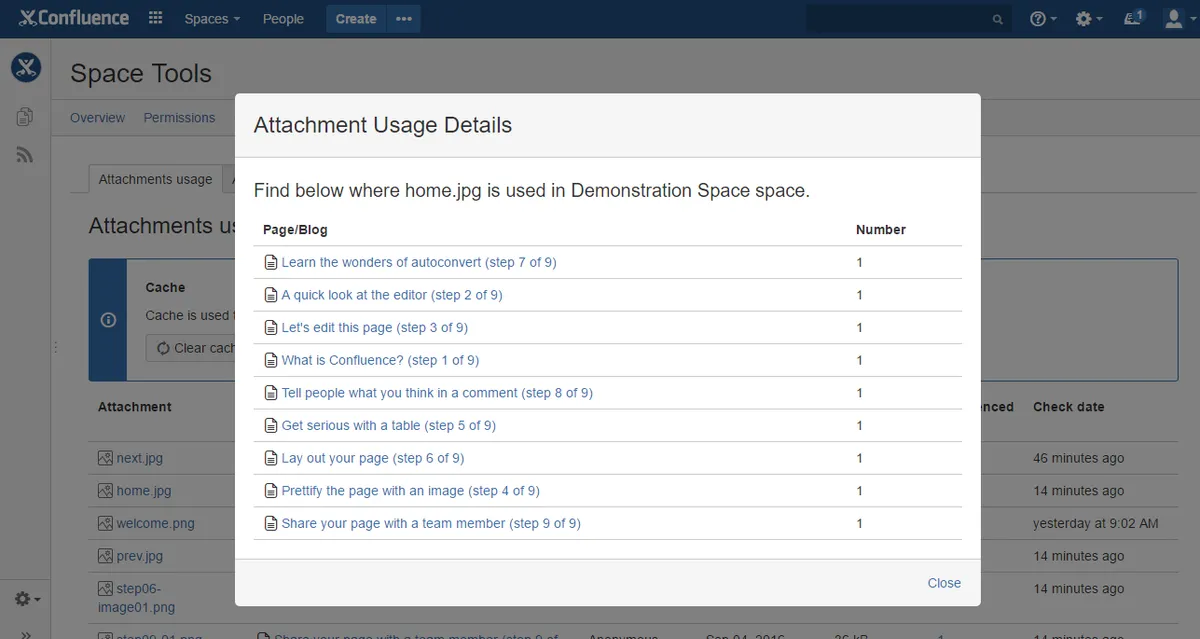Open the administration gear menu in header
Image resolution: width=1200 pixels, height=639 pixels.
[x=1088, y=19]
